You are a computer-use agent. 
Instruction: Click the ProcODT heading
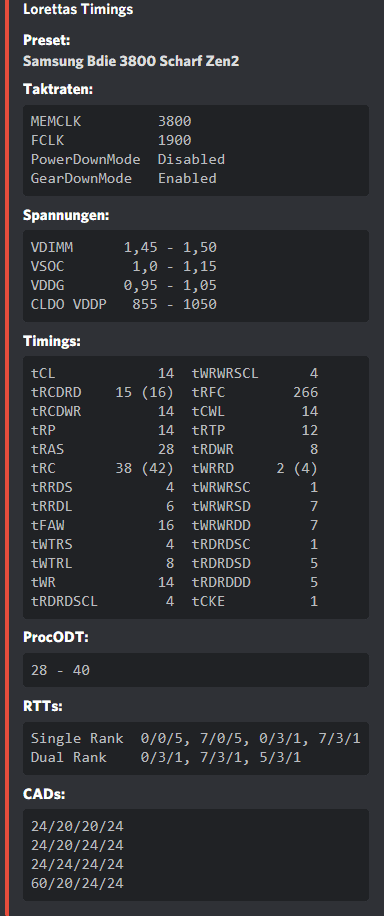(56, 637)
